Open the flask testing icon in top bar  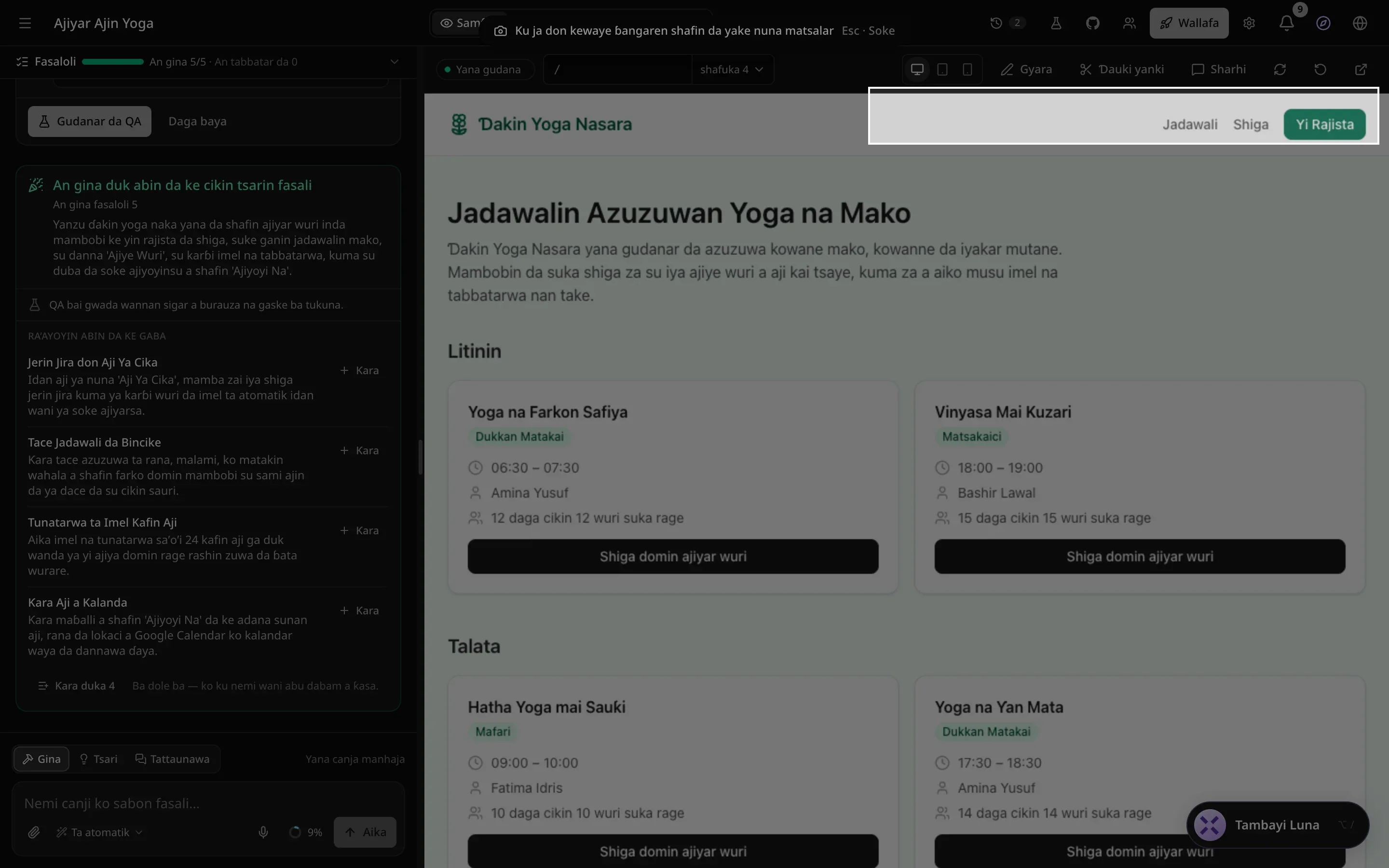(x=1056, y=23)
